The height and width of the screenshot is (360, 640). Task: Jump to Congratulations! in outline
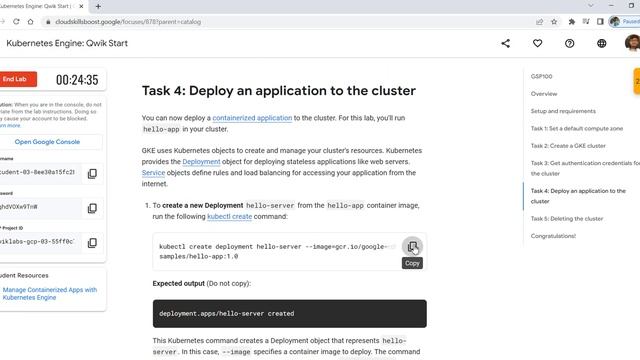point(553,236)
